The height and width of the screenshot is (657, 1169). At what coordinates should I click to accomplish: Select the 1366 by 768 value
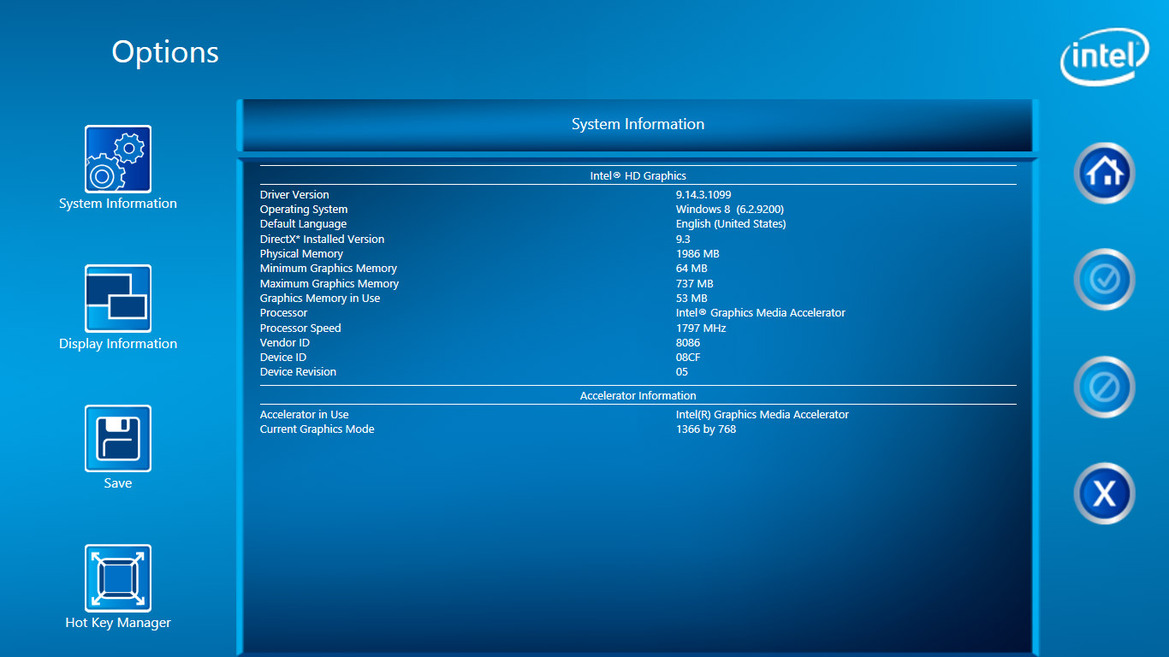pos(705,430)
